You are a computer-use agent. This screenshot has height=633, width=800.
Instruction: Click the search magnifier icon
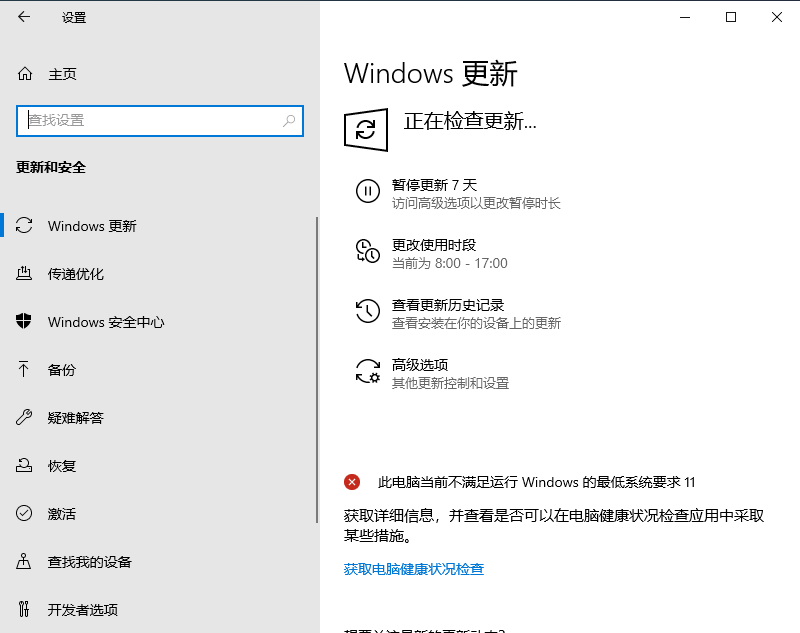[289, 121]
